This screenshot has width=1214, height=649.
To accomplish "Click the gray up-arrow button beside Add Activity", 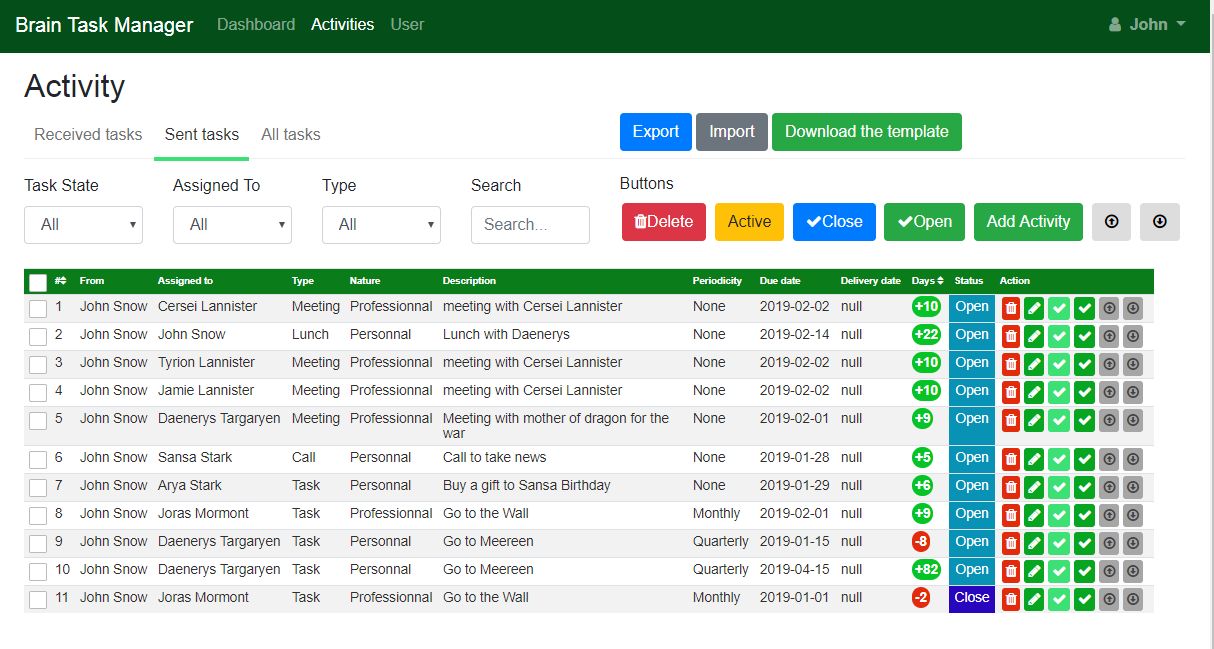I will [1111, 222].
